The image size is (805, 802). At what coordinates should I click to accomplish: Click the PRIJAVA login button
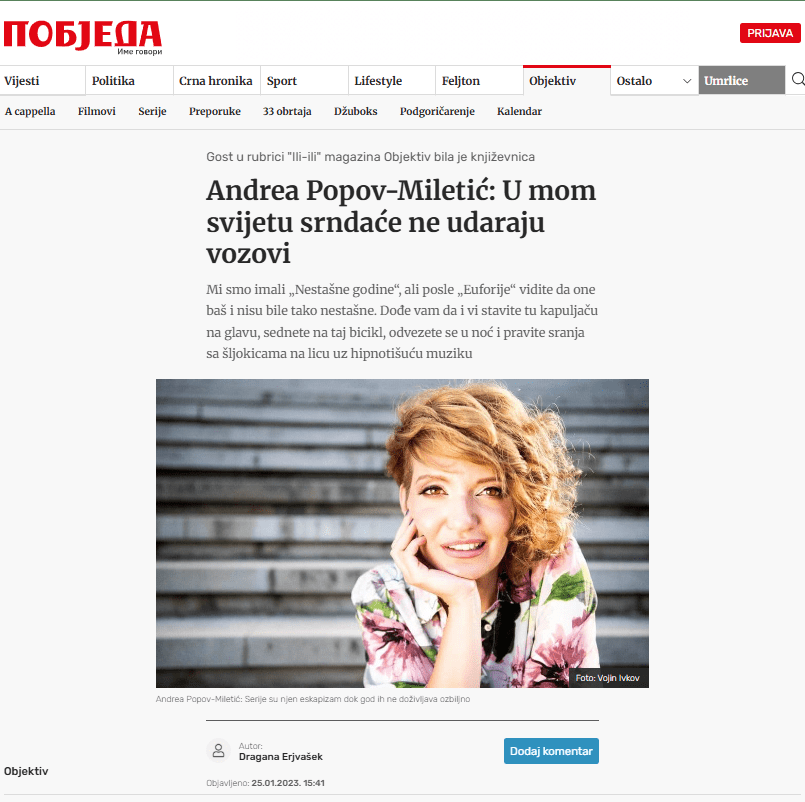coord(770,33)
